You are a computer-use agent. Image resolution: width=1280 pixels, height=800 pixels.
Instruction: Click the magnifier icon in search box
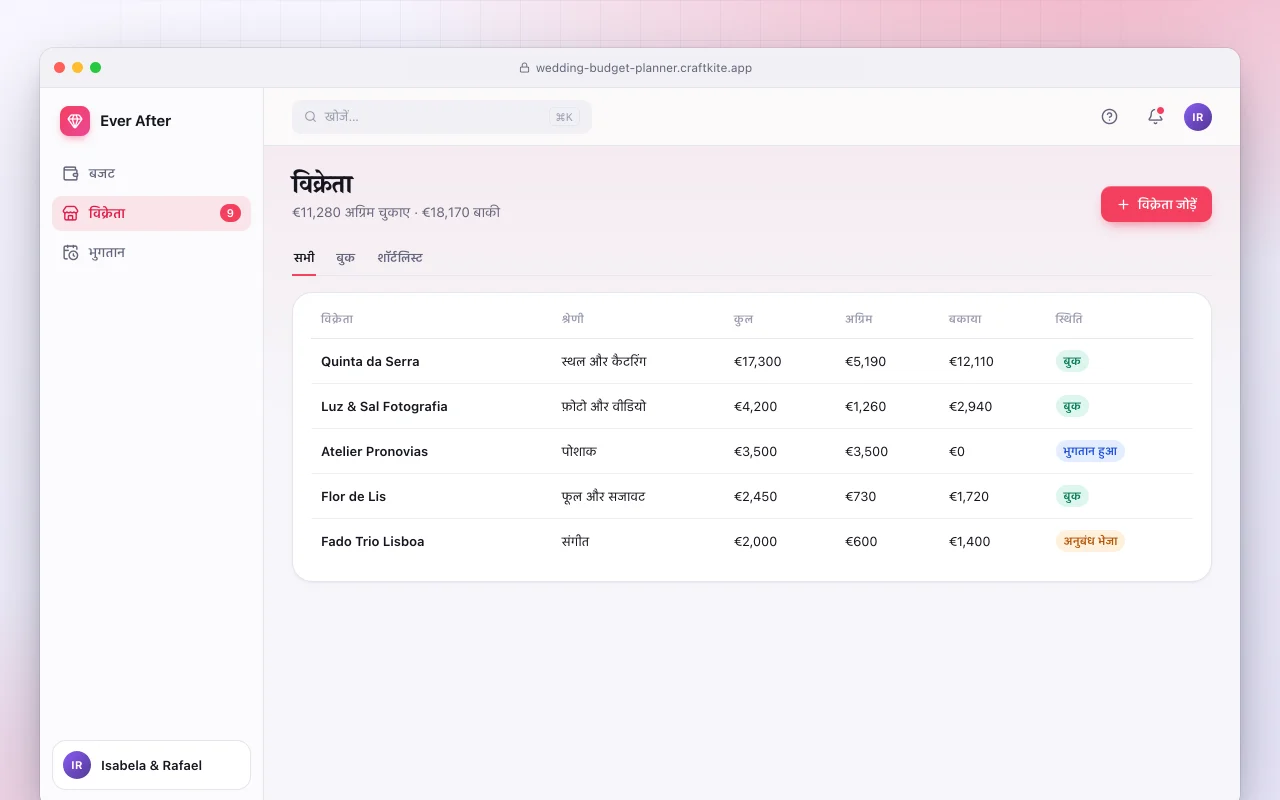point(311,117)
